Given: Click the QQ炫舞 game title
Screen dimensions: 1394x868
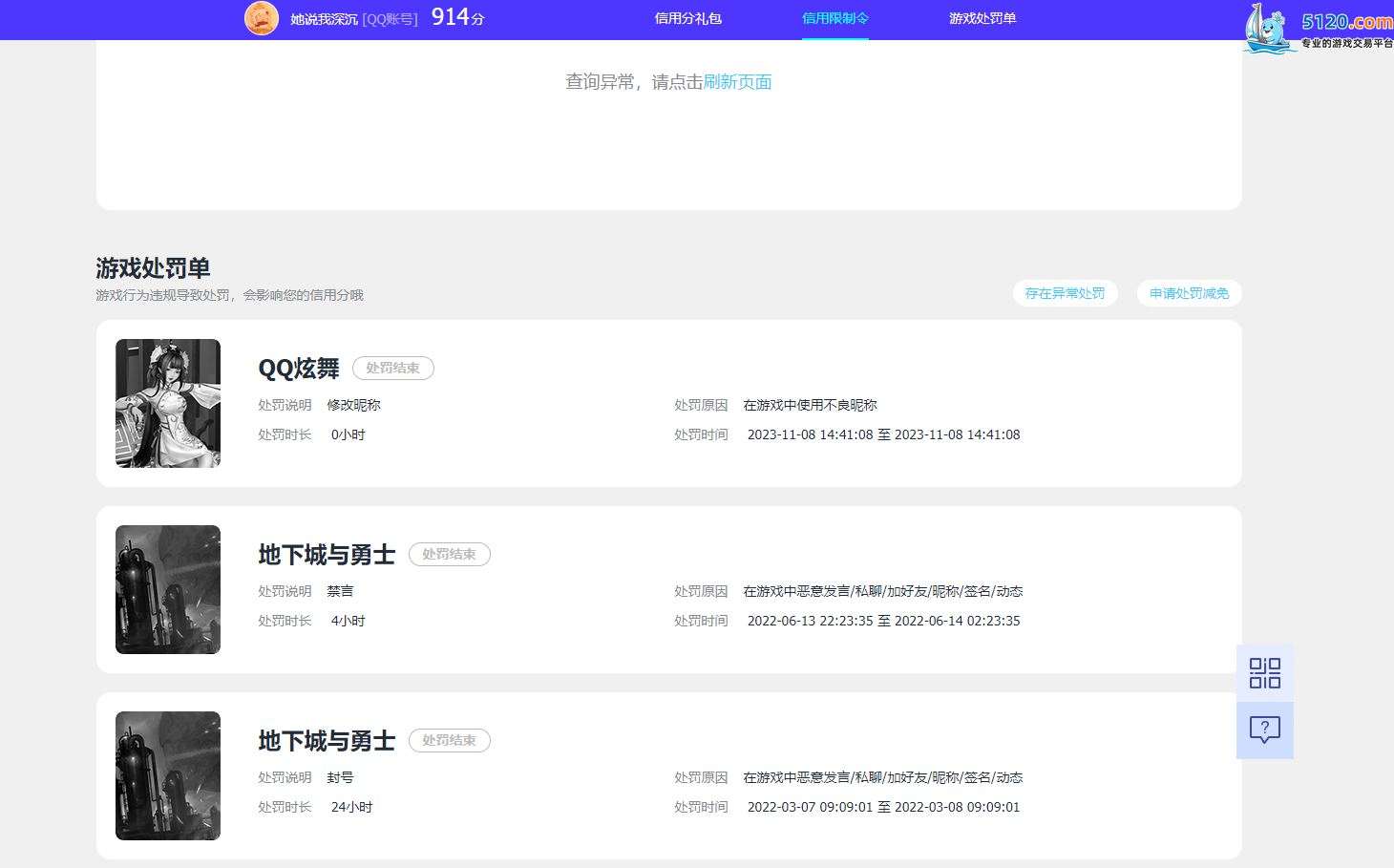Looking at the screenshot, I should [299, 368].
